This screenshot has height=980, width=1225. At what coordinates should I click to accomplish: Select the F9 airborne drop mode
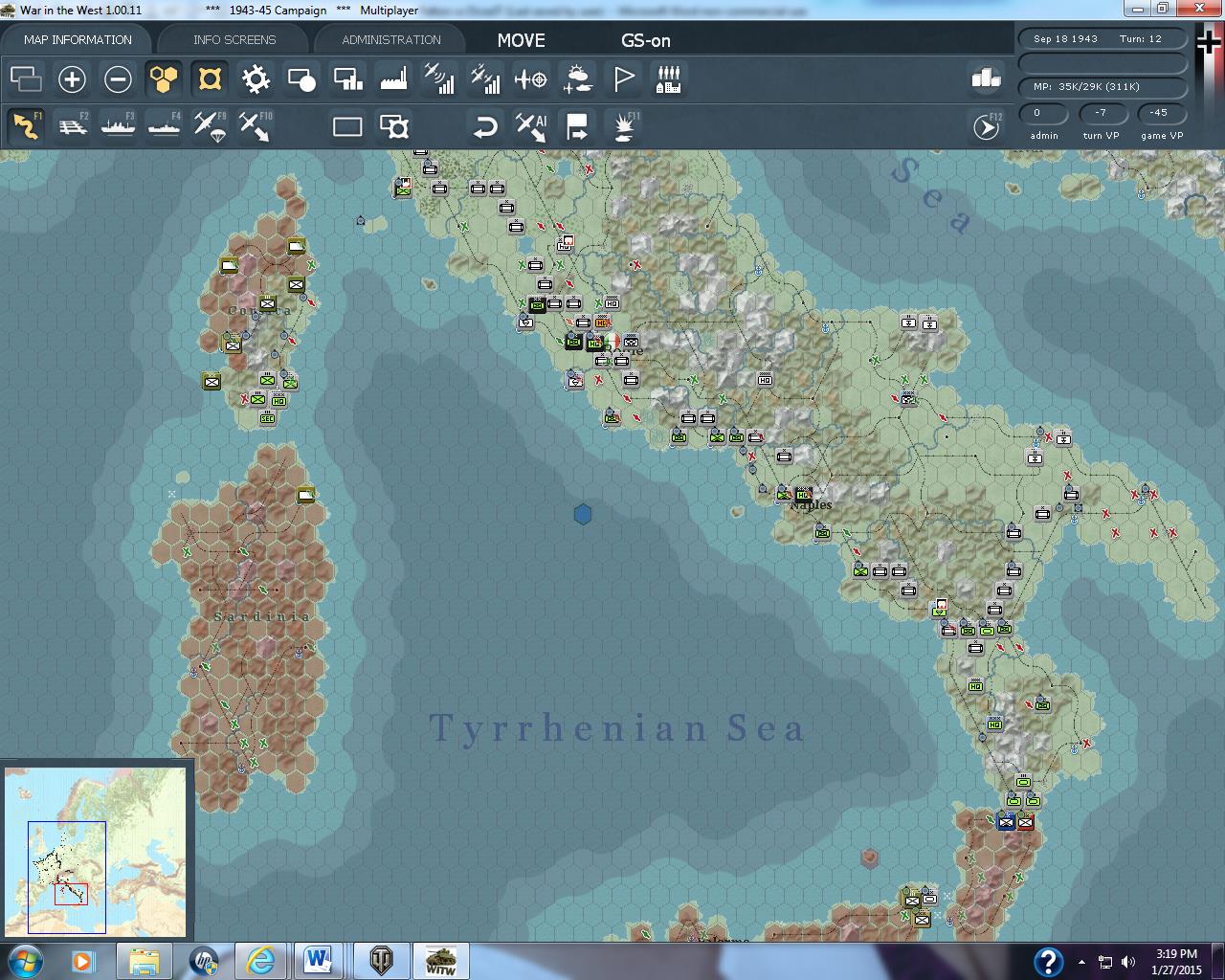coord(210,126)
